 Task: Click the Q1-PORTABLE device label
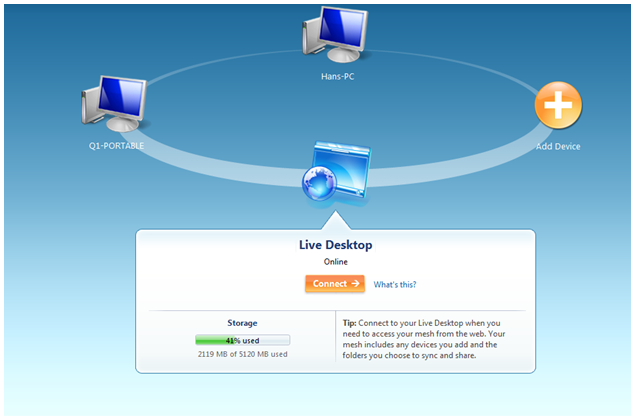coord(116,146)
